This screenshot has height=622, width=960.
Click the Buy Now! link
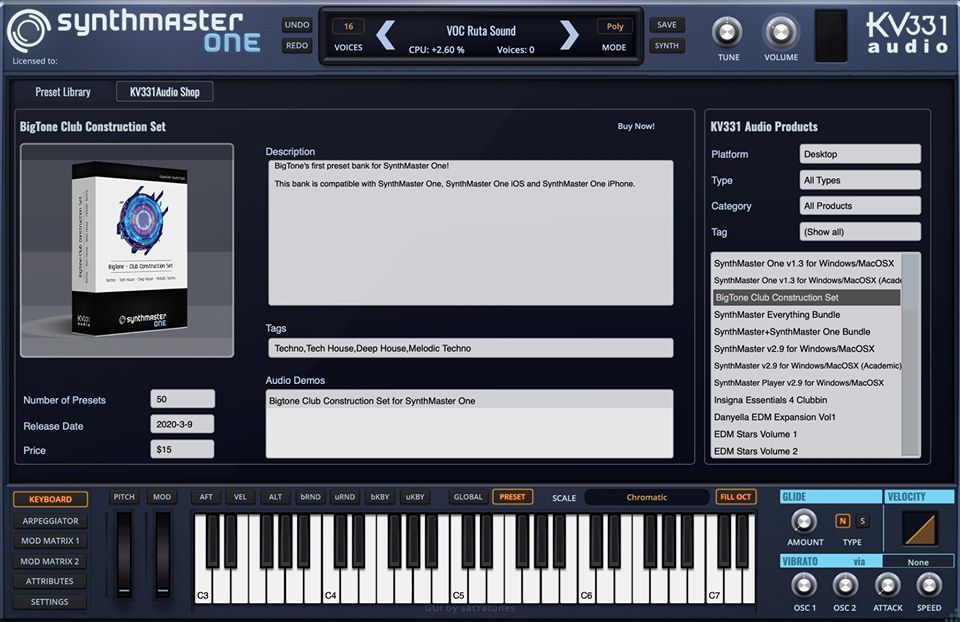(636, 126)
